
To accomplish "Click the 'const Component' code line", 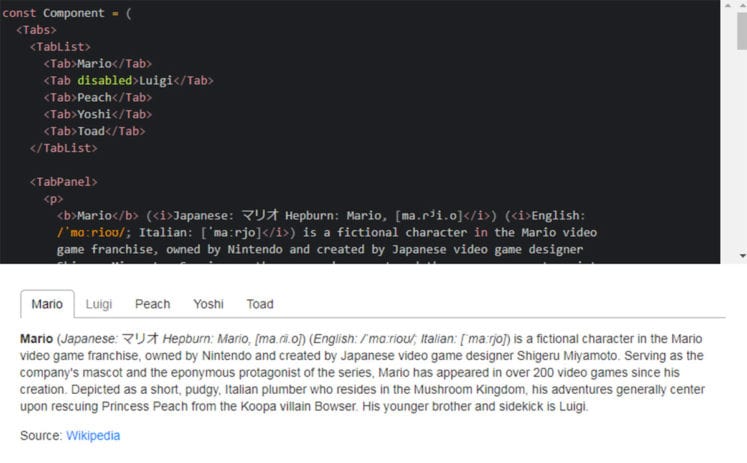I will tap(67, 14).
